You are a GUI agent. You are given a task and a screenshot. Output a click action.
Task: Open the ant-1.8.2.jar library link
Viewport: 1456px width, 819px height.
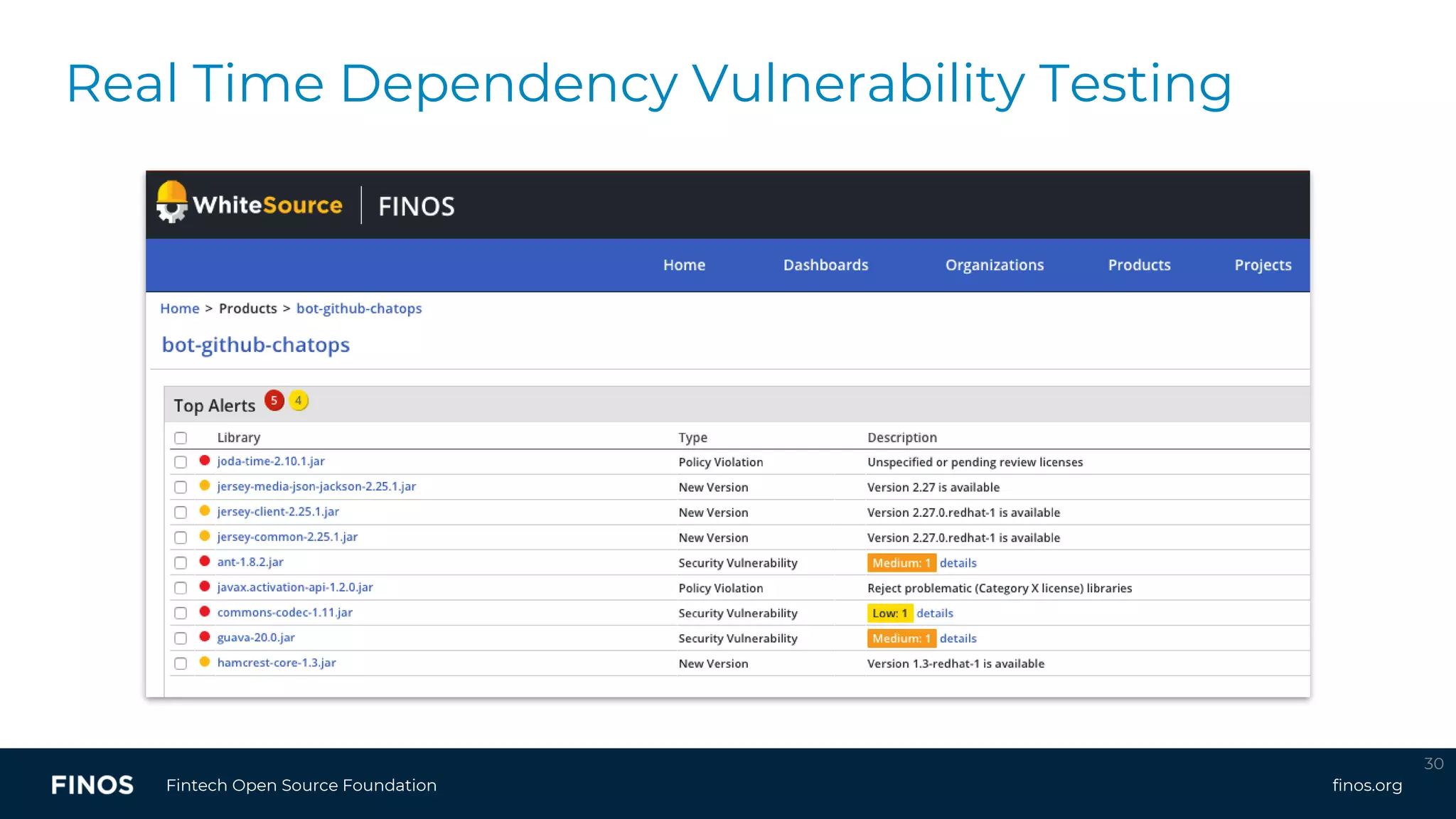coord(250,562)
